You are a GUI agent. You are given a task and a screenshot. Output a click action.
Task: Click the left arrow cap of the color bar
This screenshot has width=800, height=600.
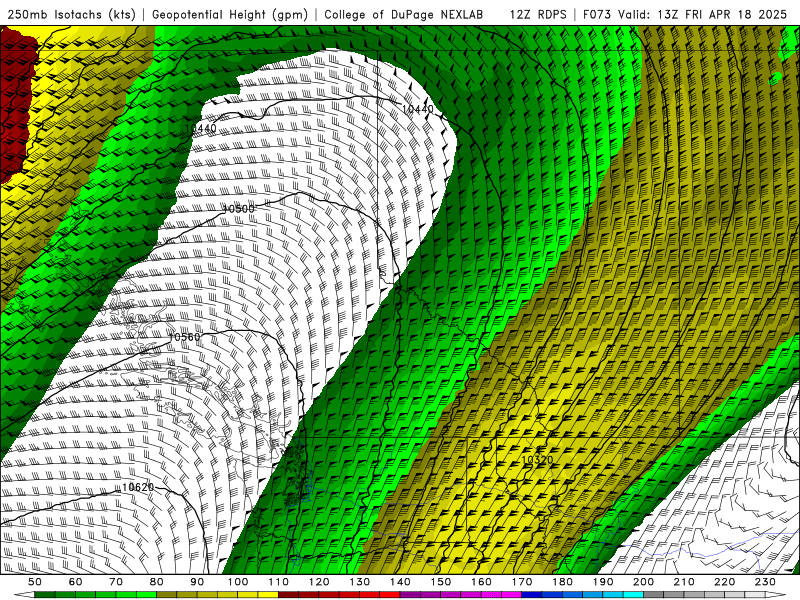[24, 595]
